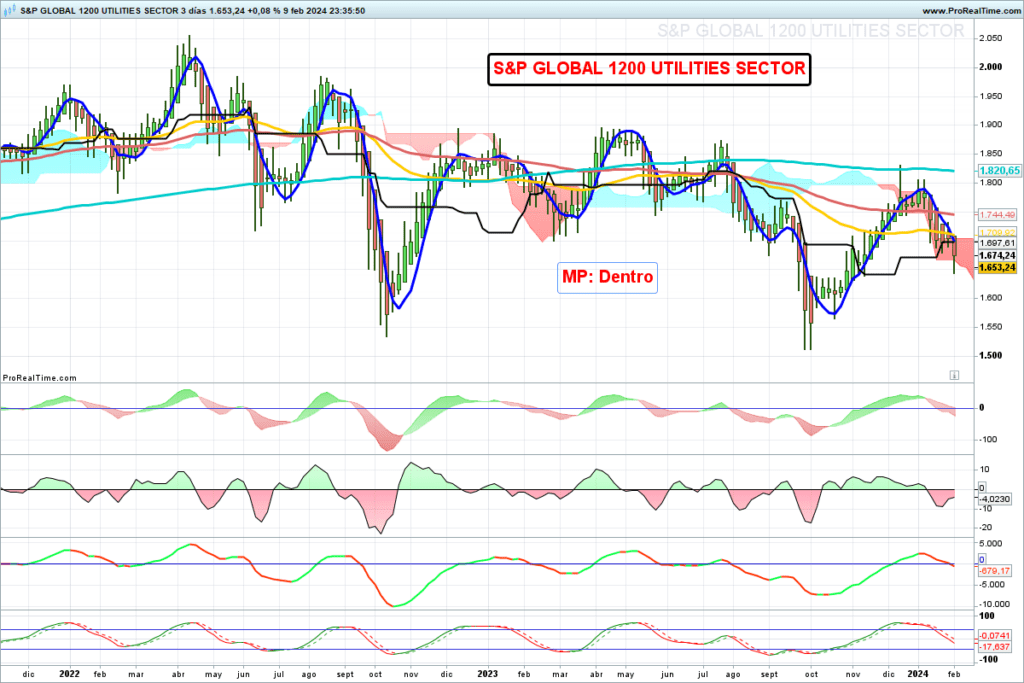Select the 2023 year label on the time axis
Viewport: 1024px width, 683px height.
pyautogui.click(x=487, y=674)
